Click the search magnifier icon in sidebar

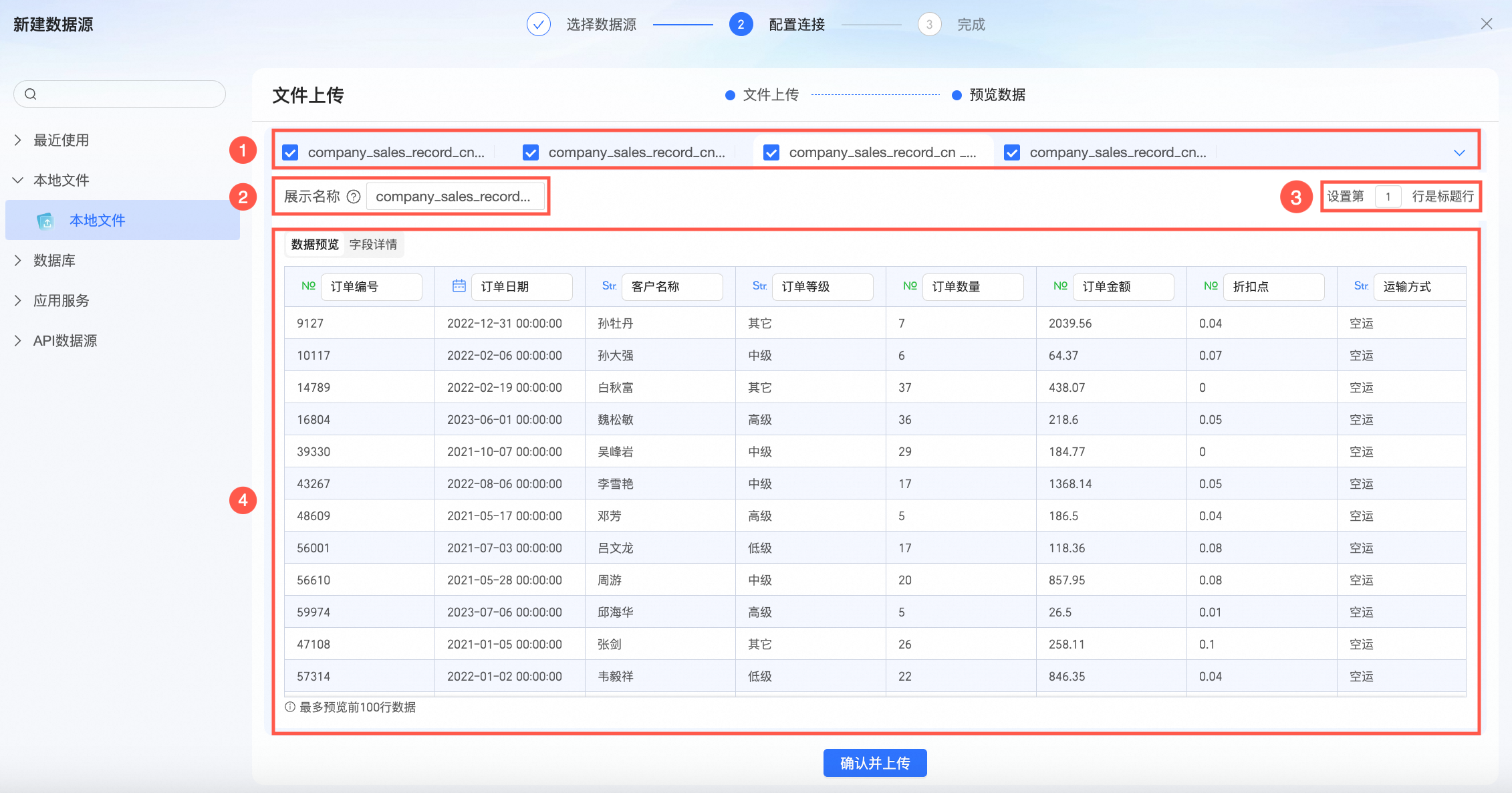(31, 94)
